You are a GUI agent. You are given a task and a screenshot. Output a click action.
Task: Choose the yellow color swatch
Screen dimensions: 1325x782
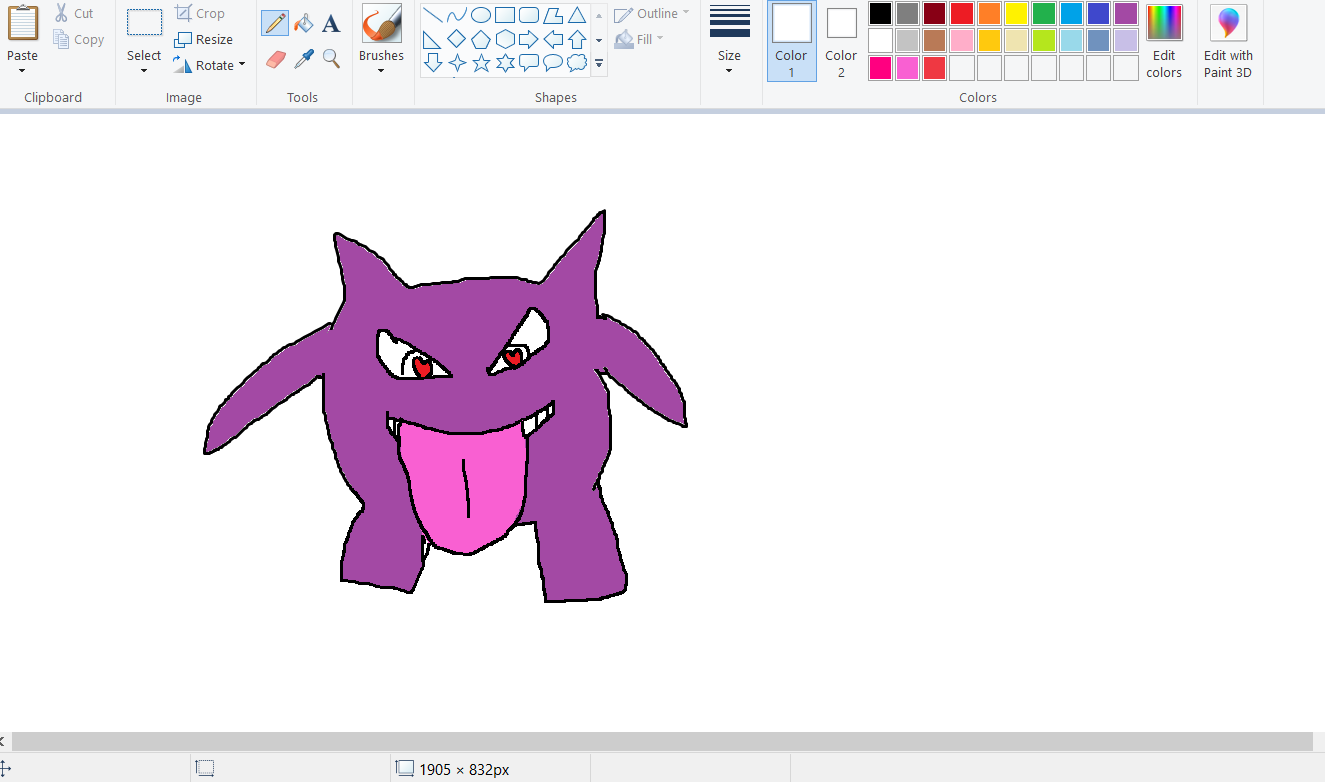(x=1016, y=13)
